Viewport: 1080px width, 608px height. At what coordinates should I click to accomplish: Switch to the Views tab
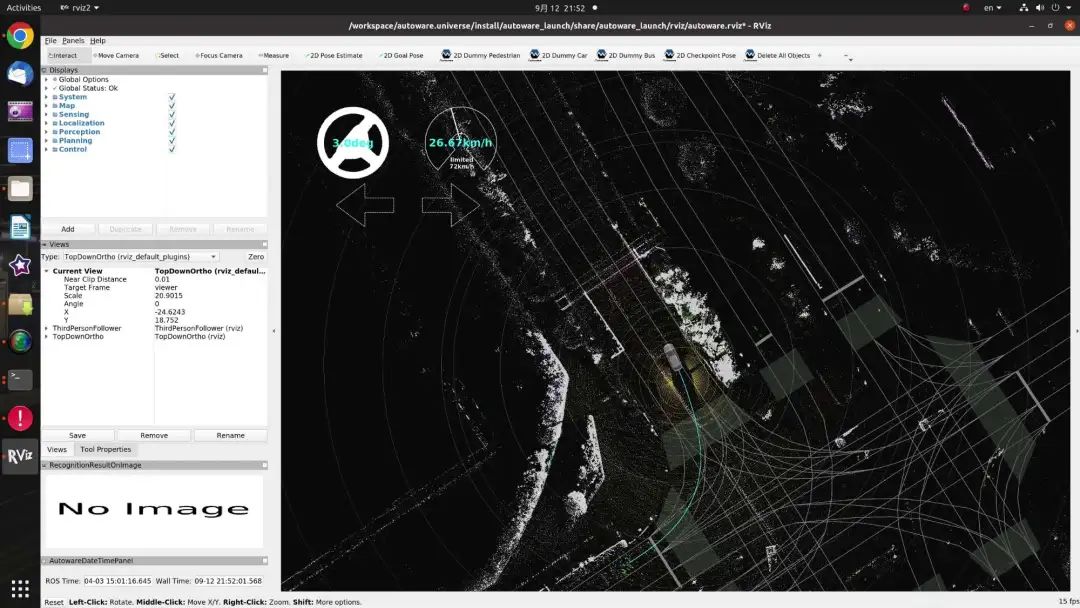point(56,449)
